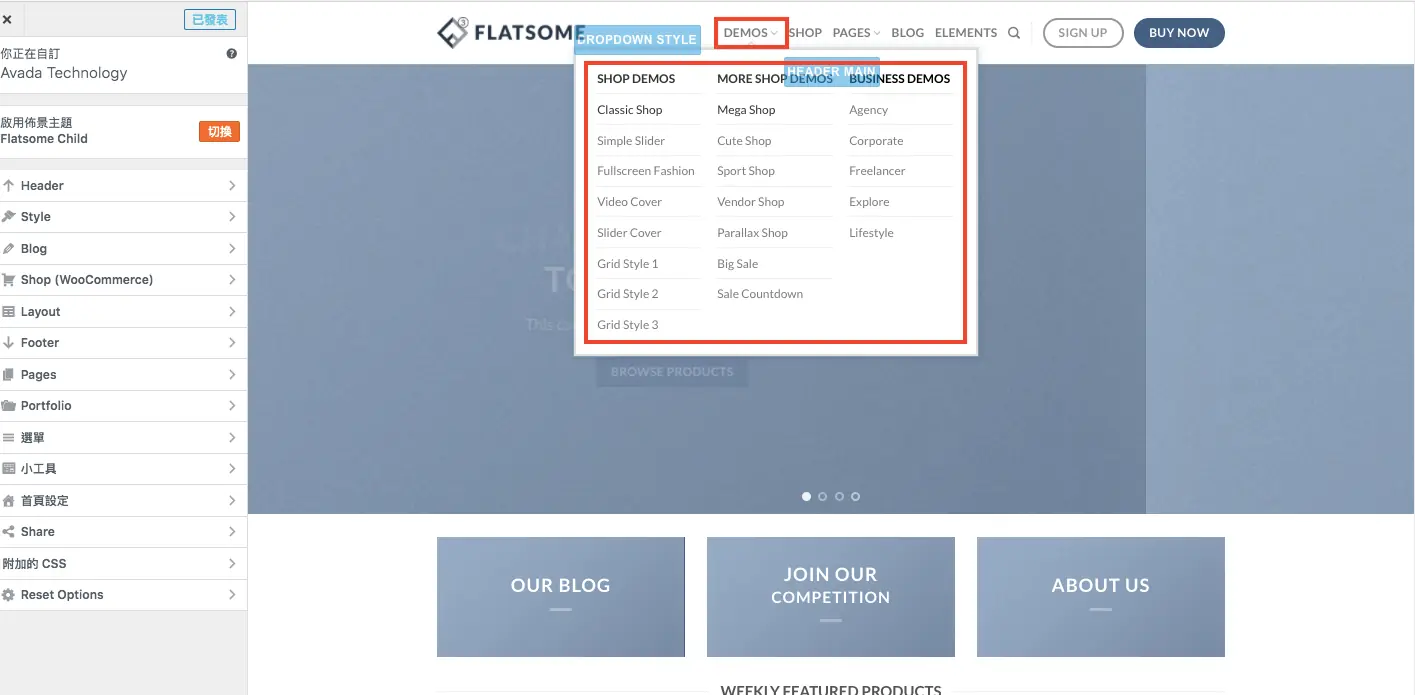Select the first slider dot
Screen dimensions: 1415x695
(x=807, y=496)
